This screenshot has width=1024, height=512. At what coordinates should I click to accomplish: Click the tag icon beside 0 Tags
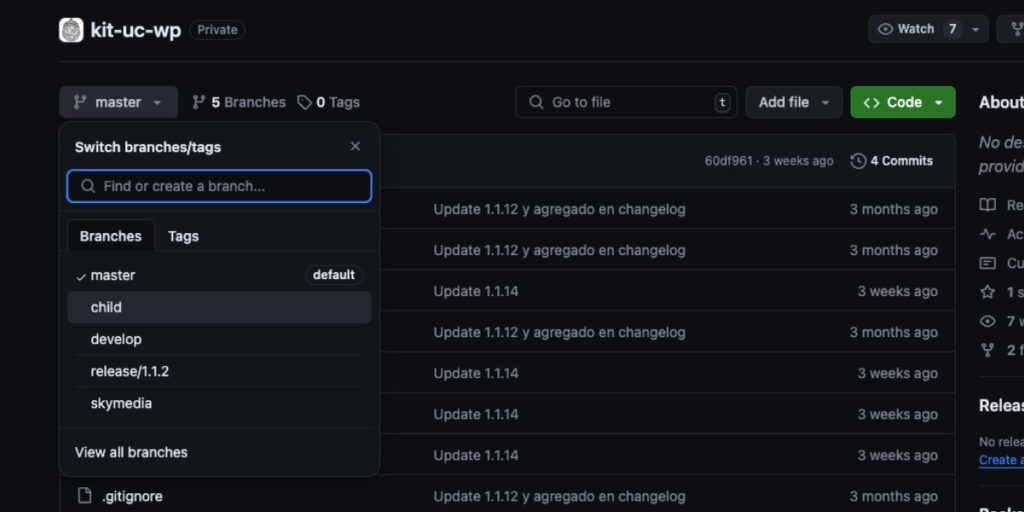[304, 102]
